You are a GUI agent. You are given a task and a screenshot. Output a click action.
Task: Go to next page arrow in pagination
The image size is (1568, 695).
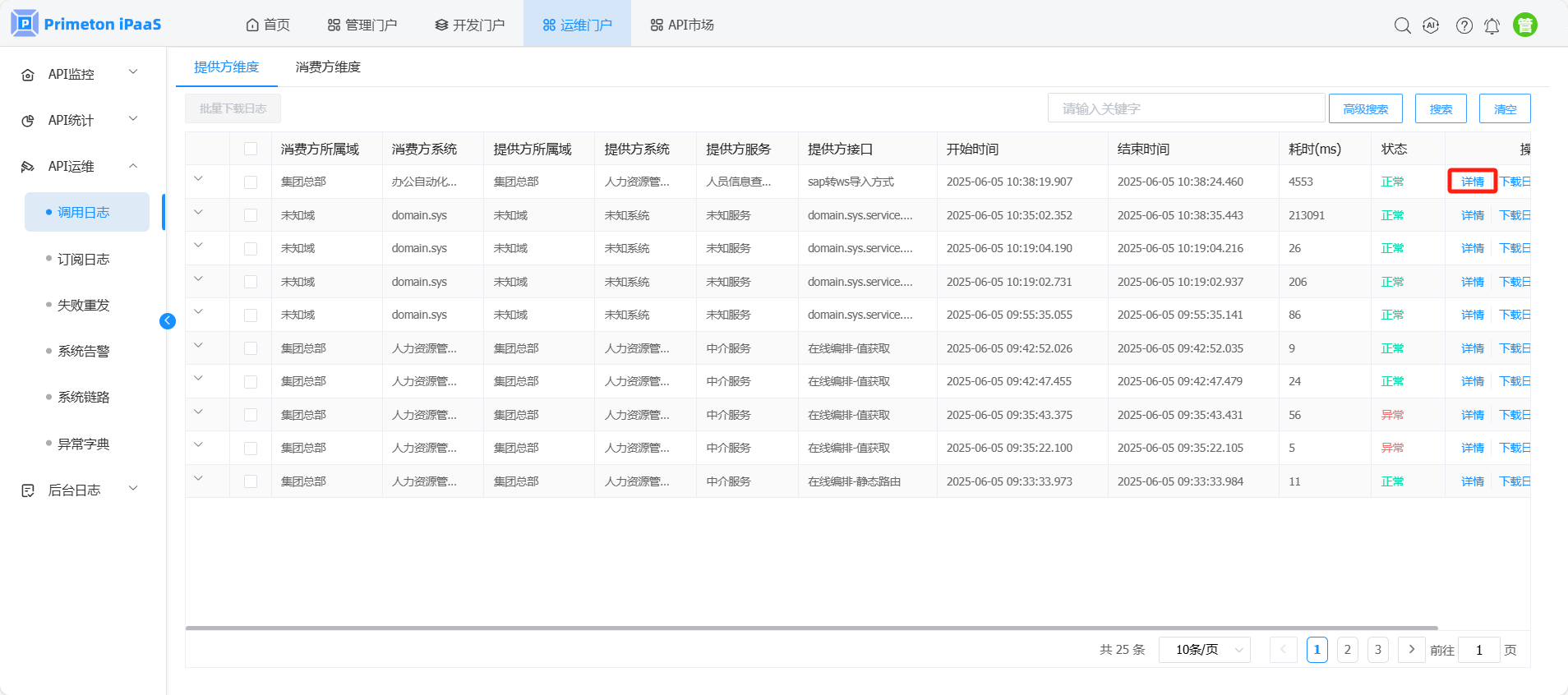(x=1411, y=650)
